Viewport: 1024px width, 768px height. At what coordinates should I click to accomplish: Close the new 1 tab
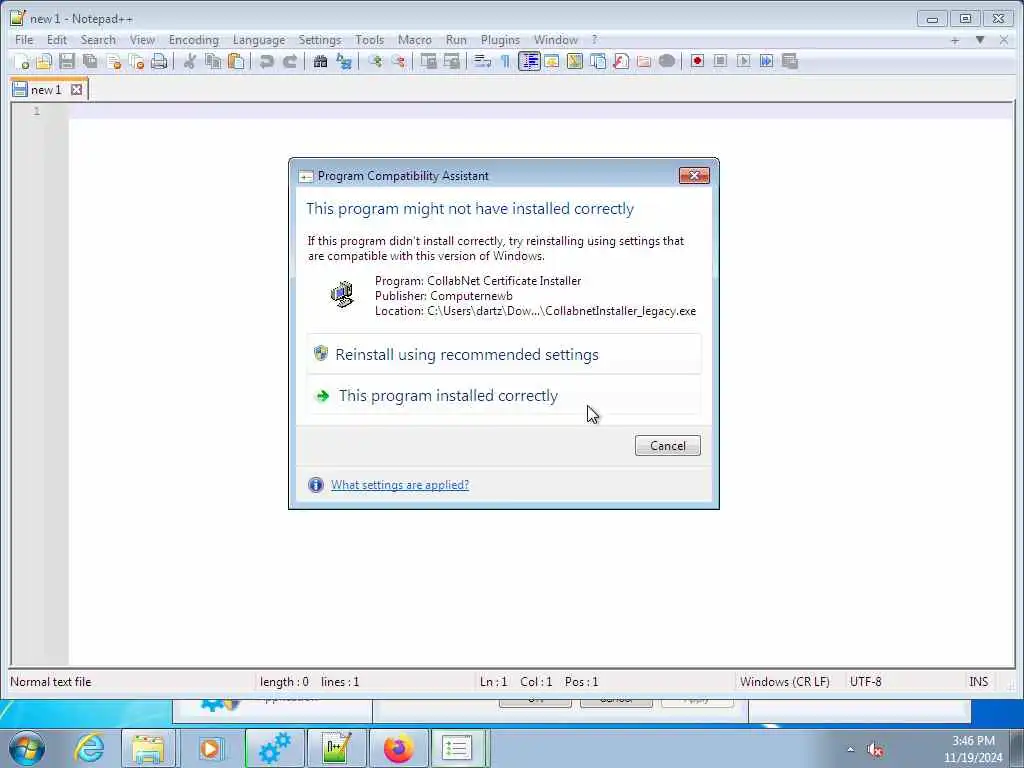click(76, 89)
